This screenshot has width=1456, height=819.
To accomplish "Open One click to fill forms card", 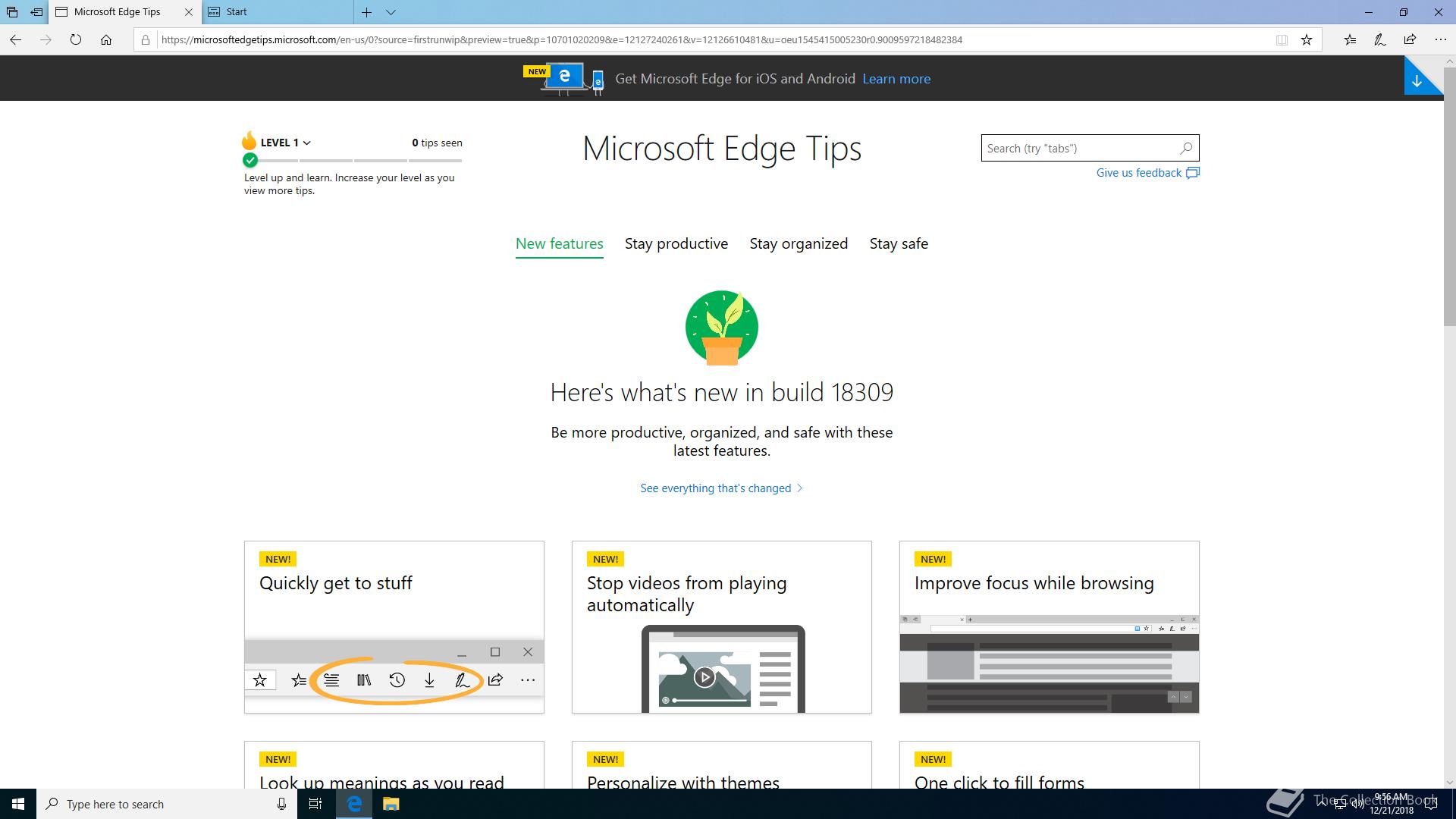I will (1050, 765).
